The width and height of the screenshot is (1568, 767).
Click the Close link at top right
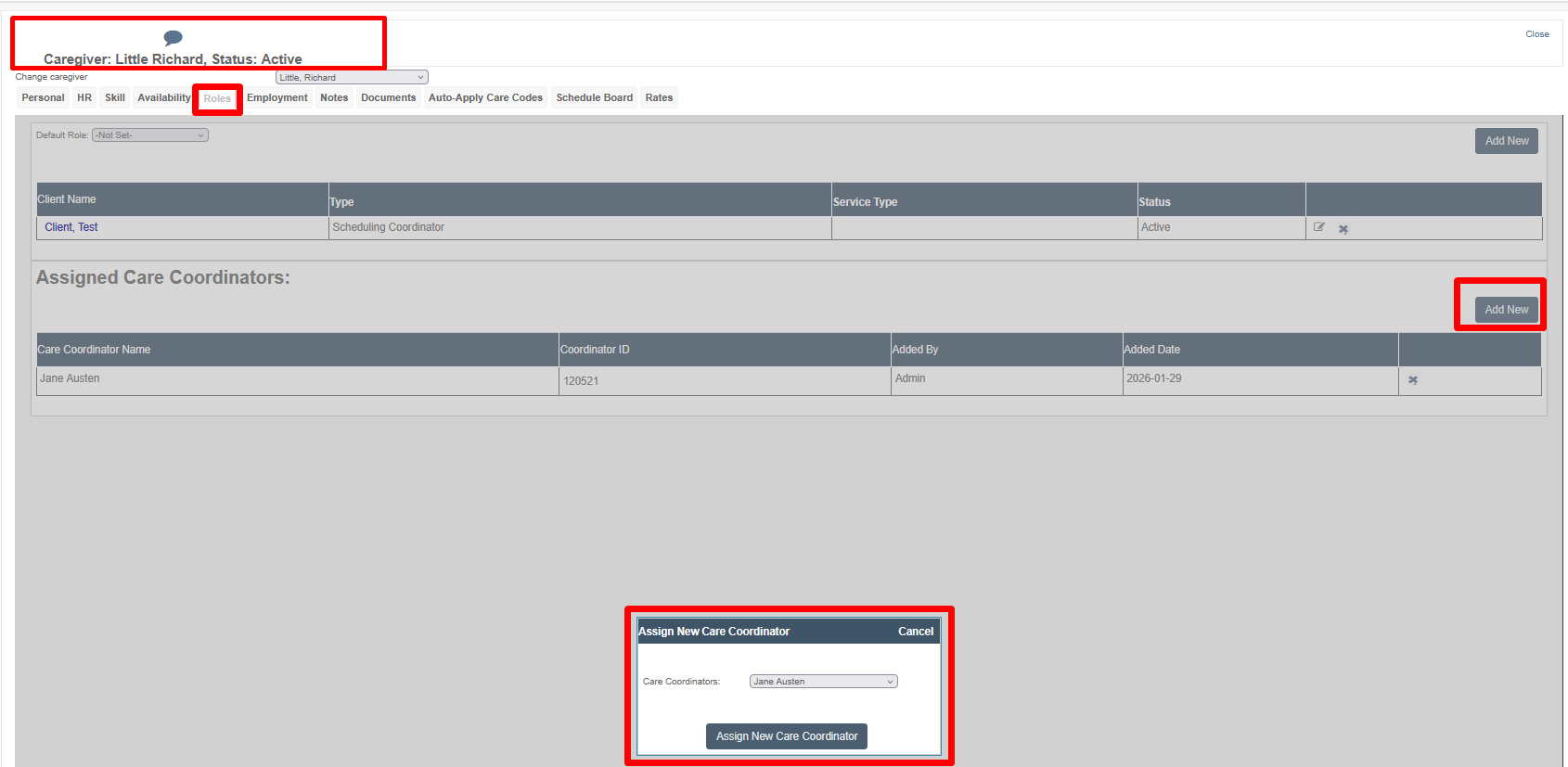1537,34
